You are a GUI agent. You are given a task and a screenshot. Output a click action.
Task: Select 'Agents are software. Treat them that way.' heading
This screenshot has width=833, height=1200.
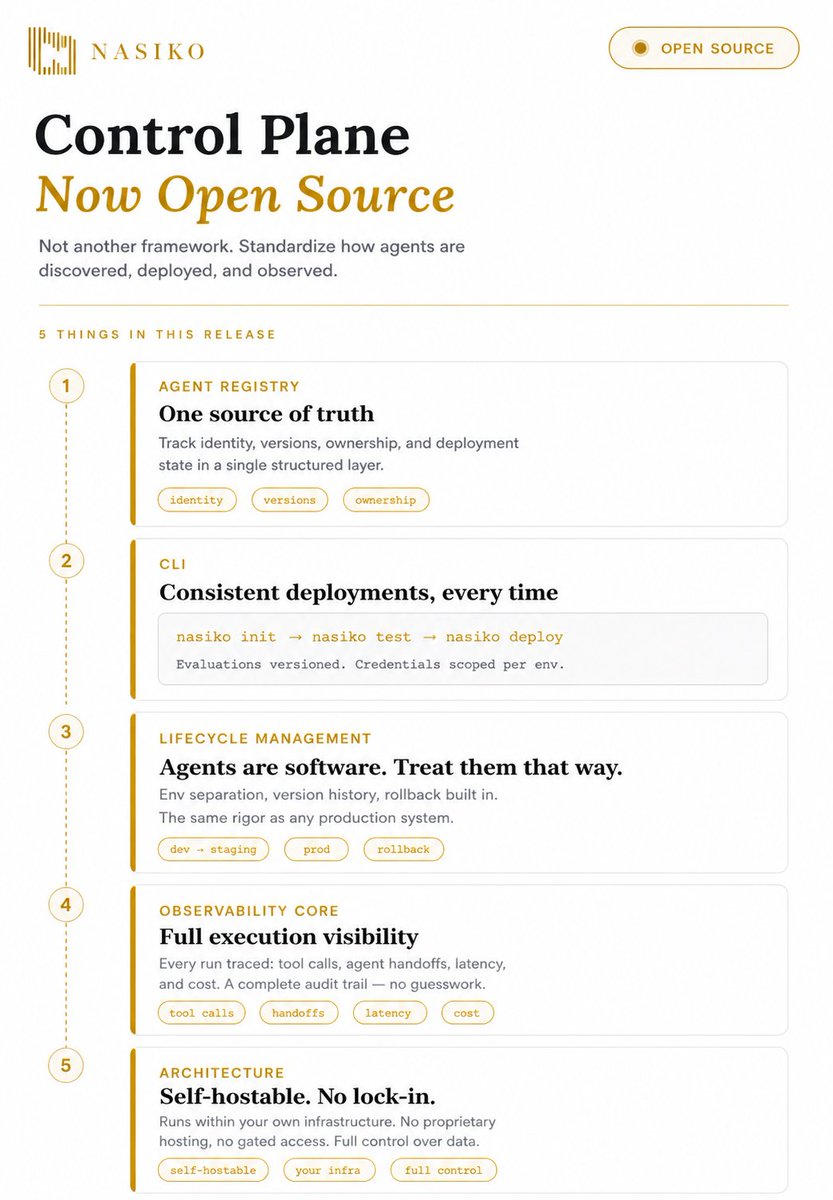point(391,768)
